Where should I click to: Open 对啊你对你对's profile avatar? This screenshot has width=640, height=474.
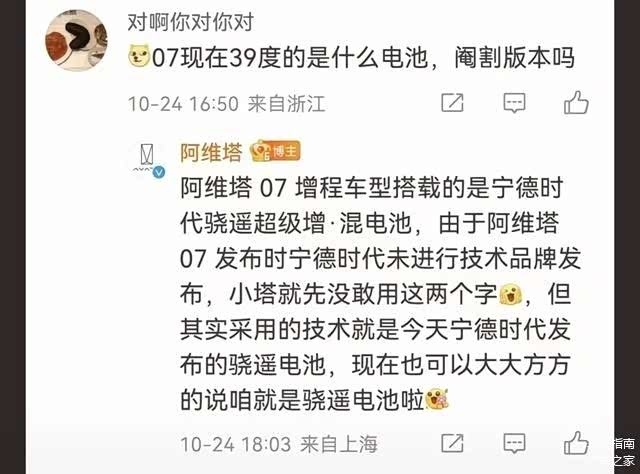tap(76, 40)
